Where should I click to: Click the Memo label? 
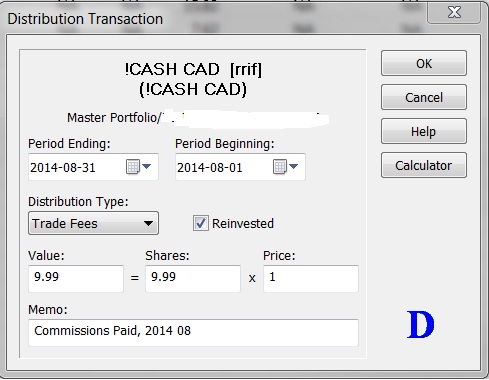(x=48, y=309)
